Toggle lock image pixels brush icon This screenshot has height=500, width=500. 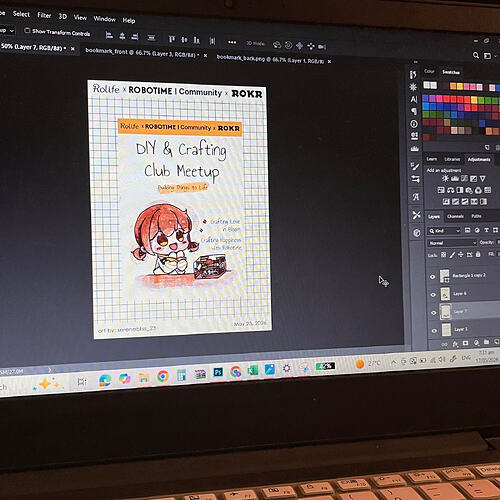[x=452, y=255]
